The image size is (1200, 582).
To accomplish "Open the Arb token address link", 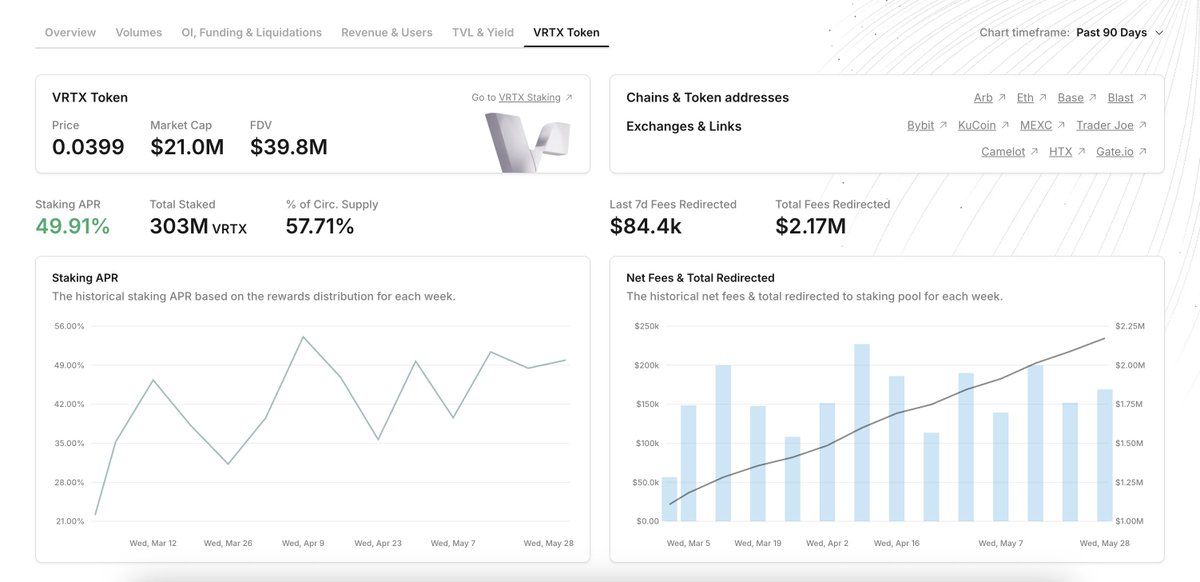I will click(x=983, y=98).
